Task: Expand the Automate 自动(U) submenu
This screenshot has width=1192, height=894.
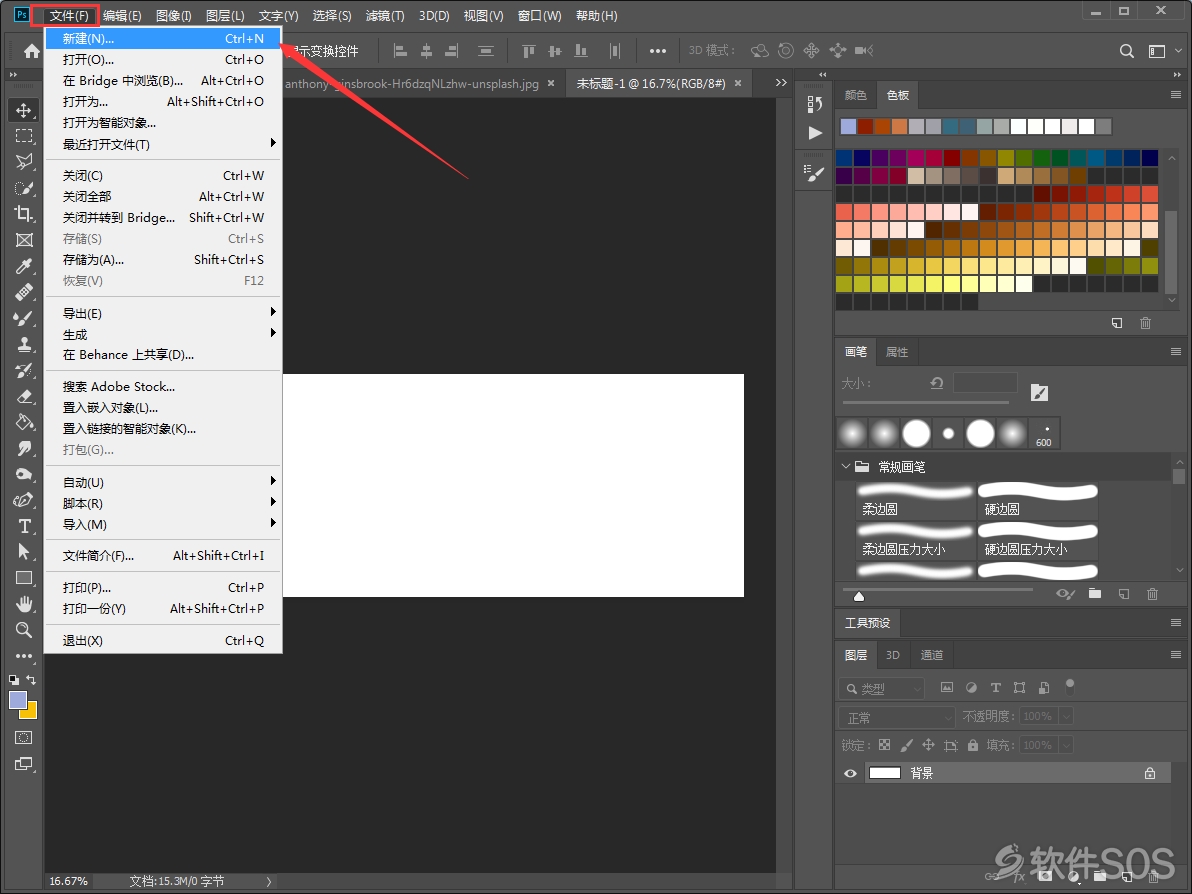Action: pos(163,482)
